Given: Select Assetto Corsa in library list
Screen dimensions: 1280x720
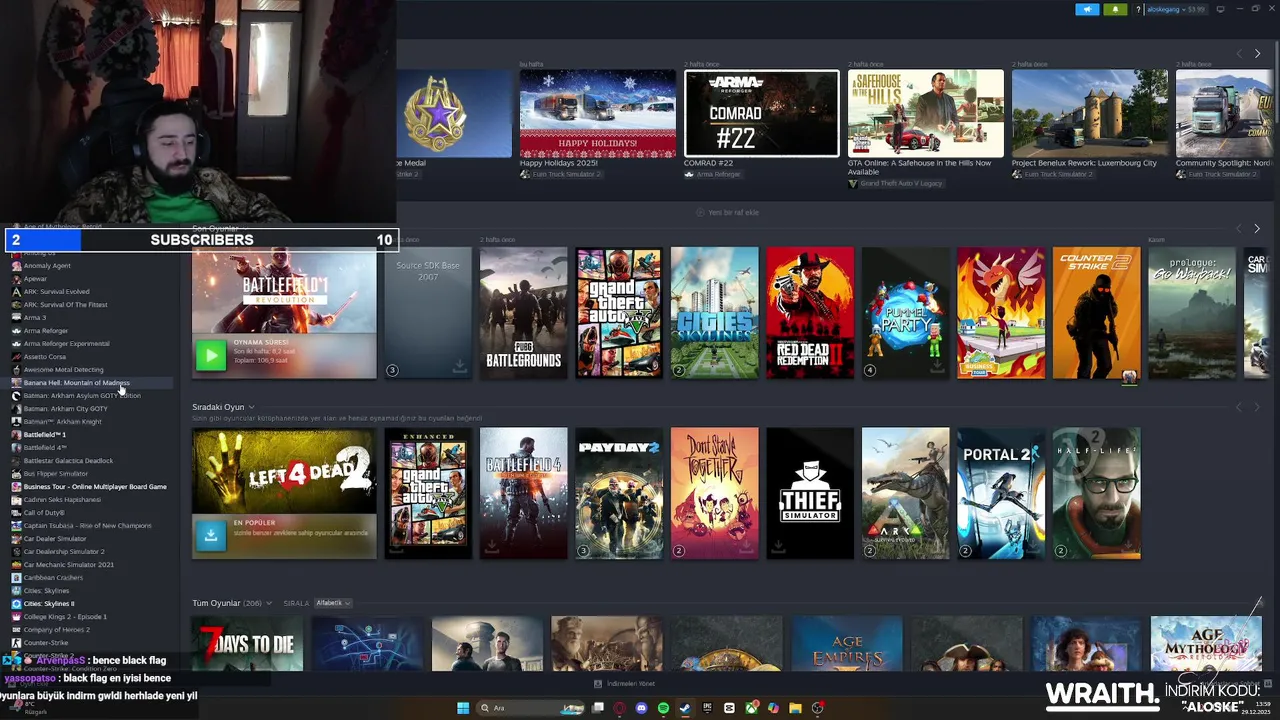Looking at the screenshot, I should (44, 357).
